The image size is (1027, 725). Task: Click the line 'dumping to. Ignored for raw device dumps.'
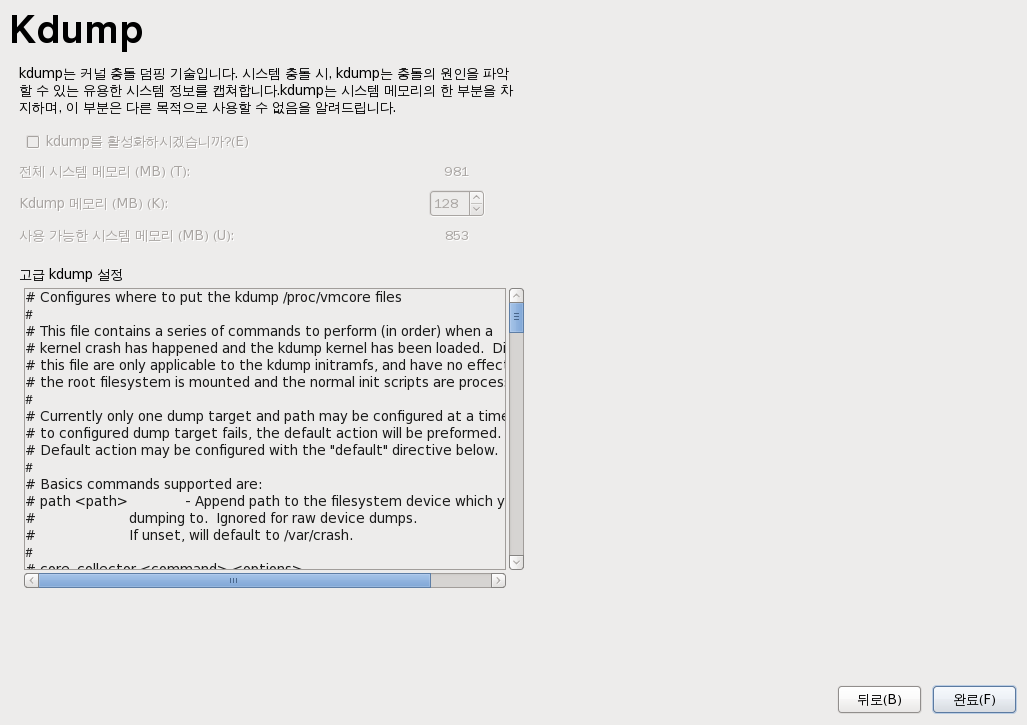tap(273, 519)
